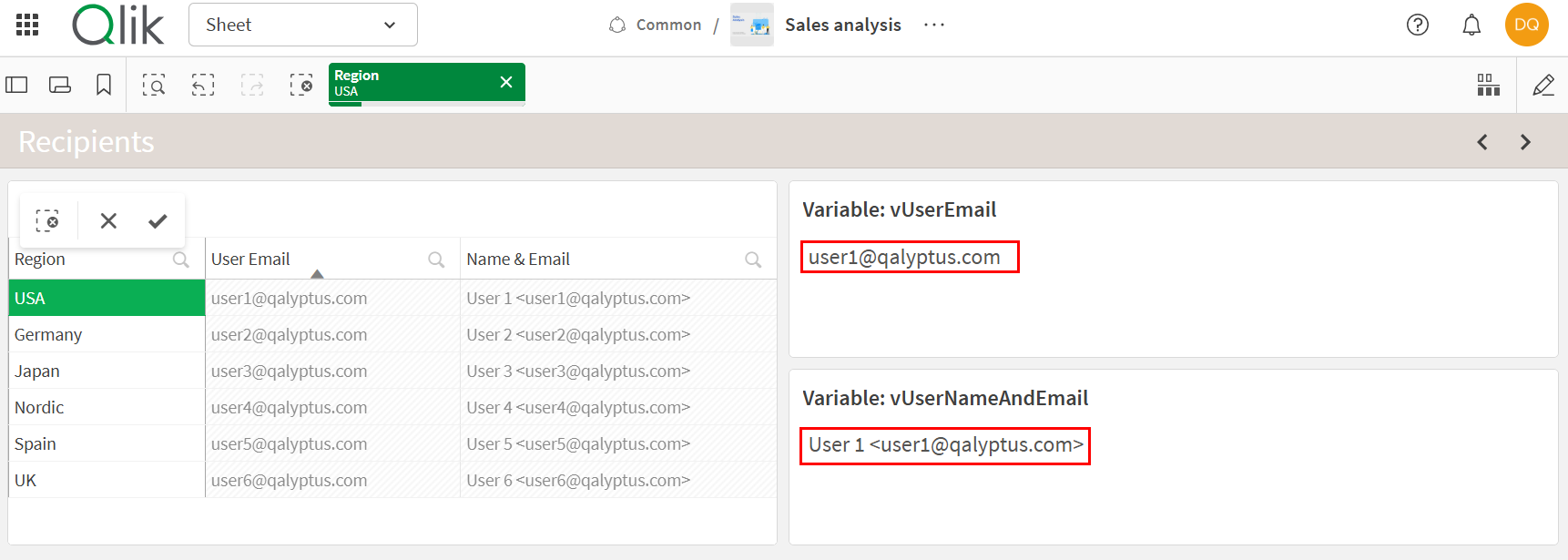Click the Qlik logo
Viewport: 1568px width, 560px height.
118,25
